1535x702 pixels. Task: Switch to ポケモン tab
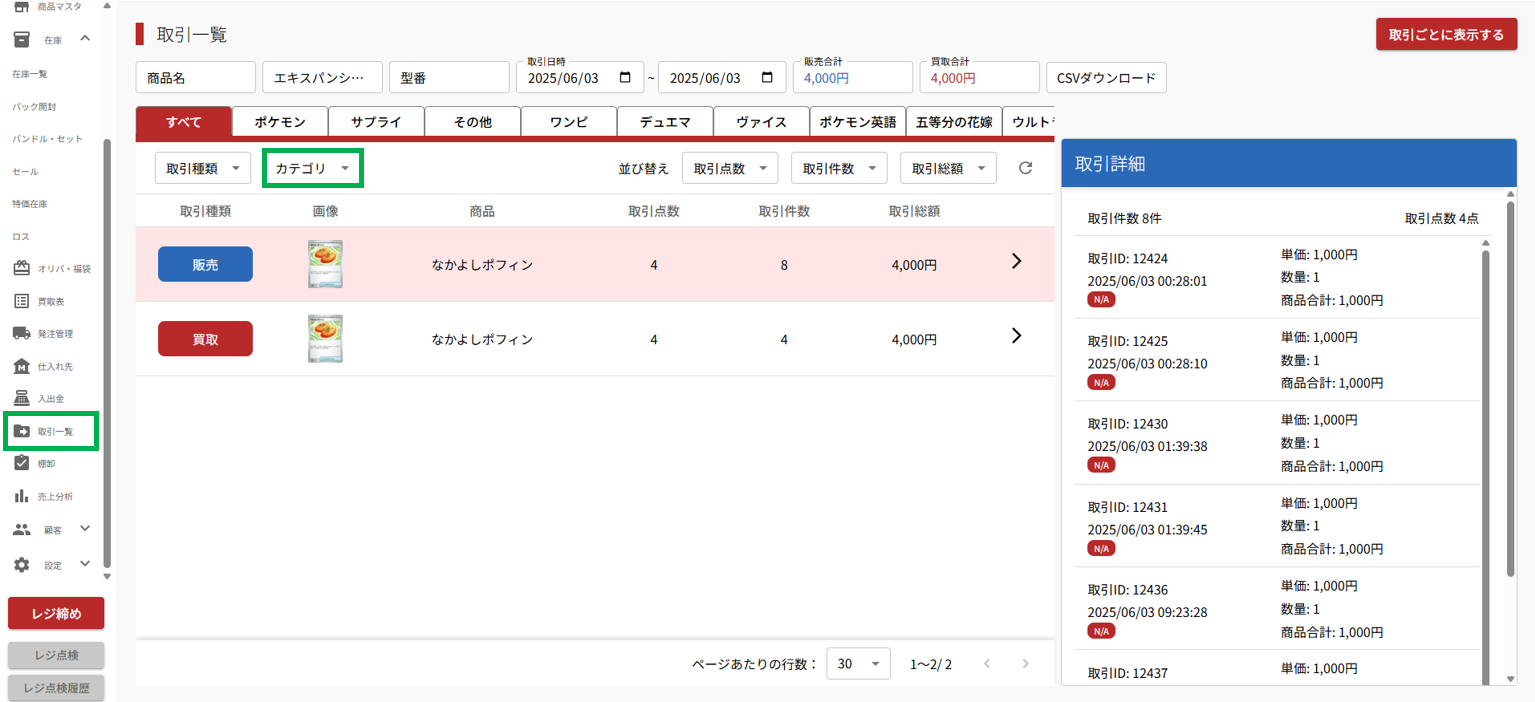tap(280, 122)
